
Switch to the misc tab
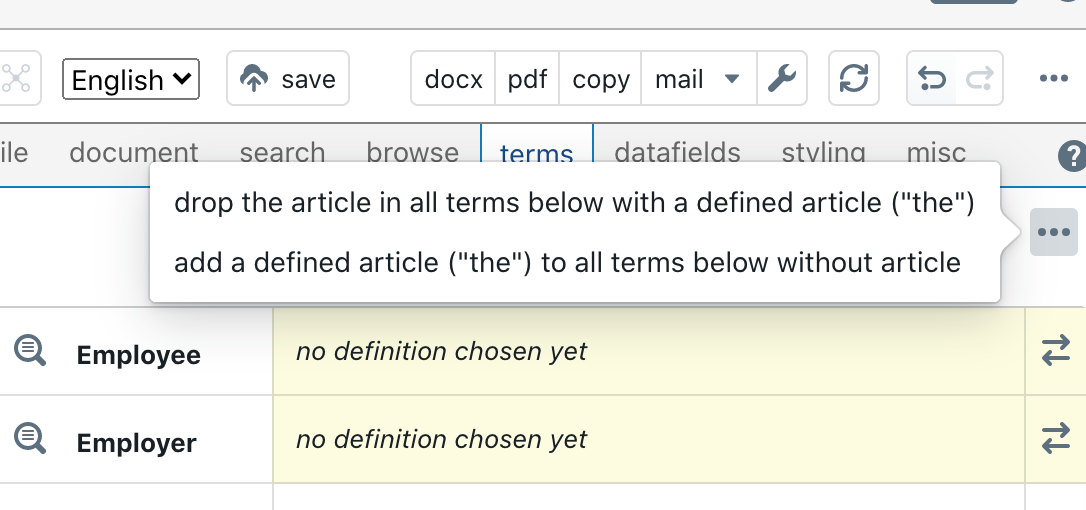pos(936,152)
